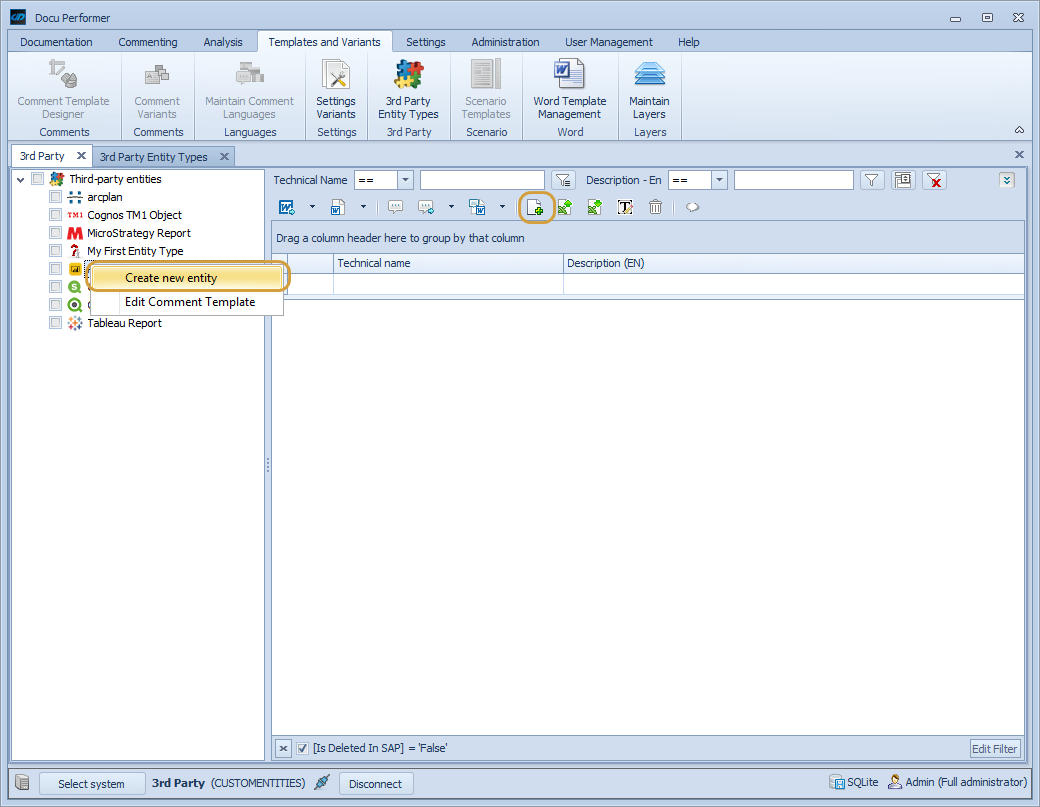Image resolution: width=1040 pixels, height=807 pixels.
Task: Switch to the Administration ribbon tab
Action: coord(505,42)
